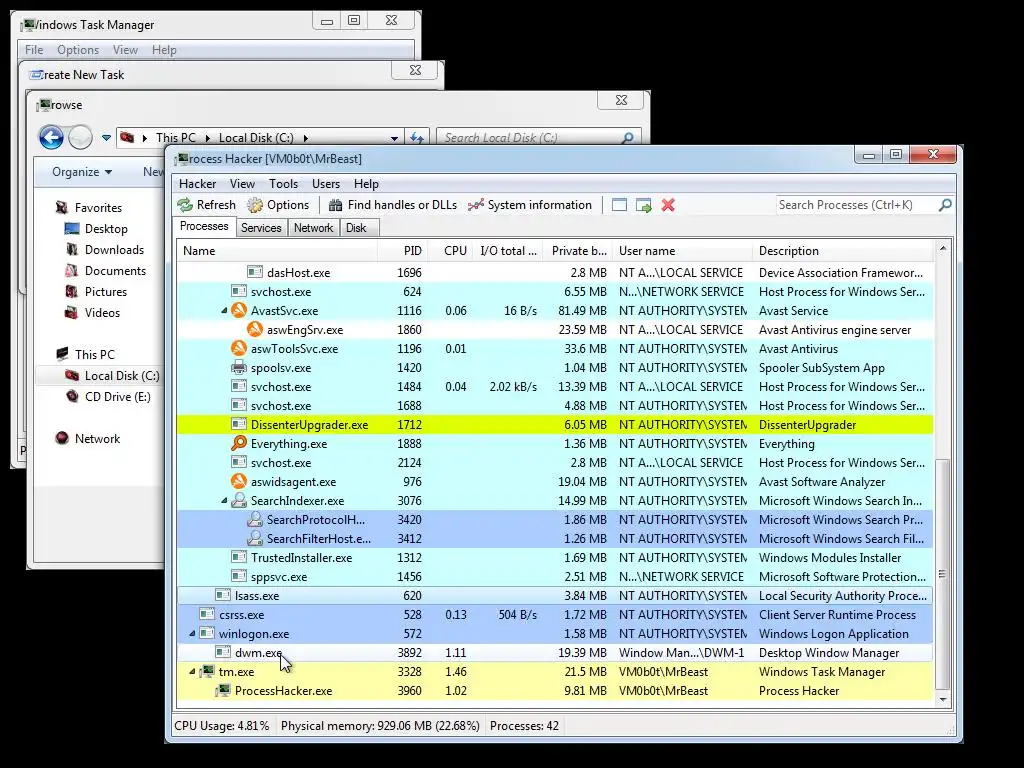Screen dimensions: 1024x768
Task: Open Options with the gear icon
Action: (278, 205)
